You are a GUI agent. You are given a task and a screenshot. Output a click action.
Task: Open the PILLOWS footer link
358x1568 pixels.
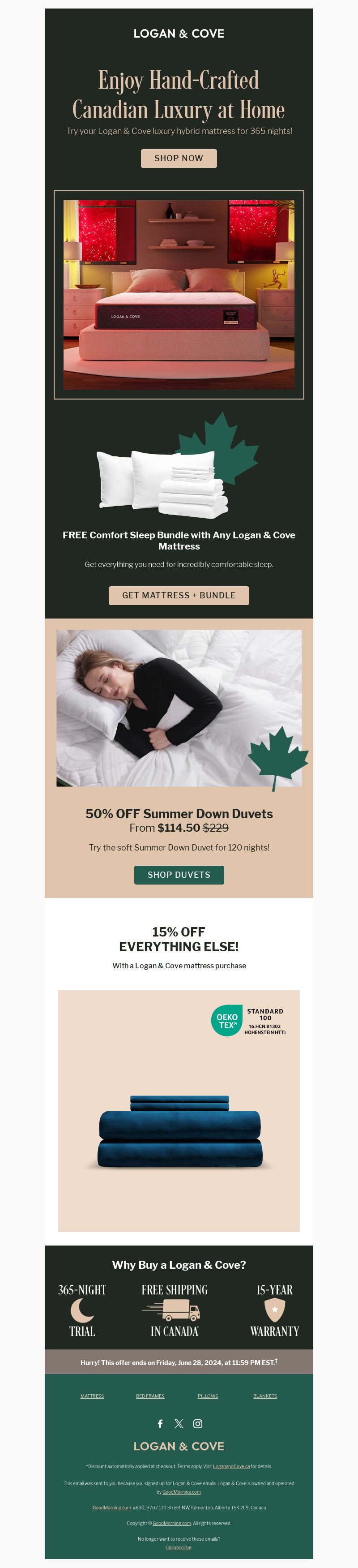point(208,1396)
